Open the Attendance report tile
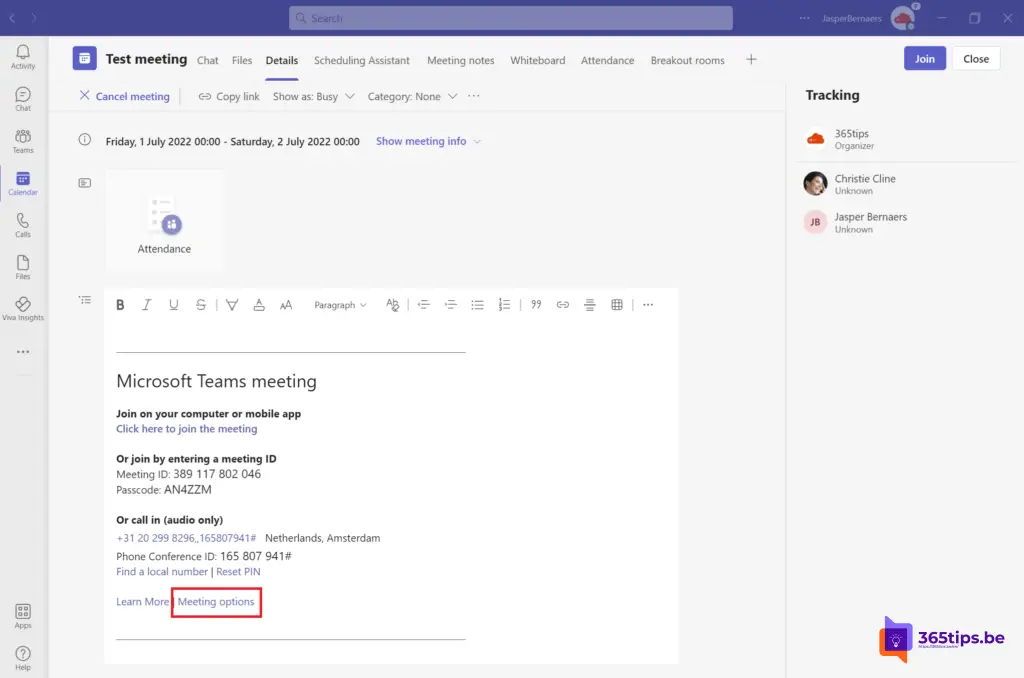 point(164,222)
